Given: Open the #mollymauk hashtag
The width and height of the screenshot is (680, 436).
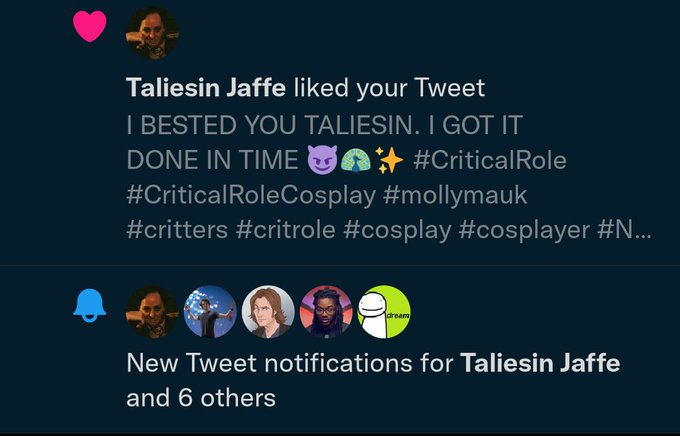Looking at the screenshot, I should click(455, 195).
